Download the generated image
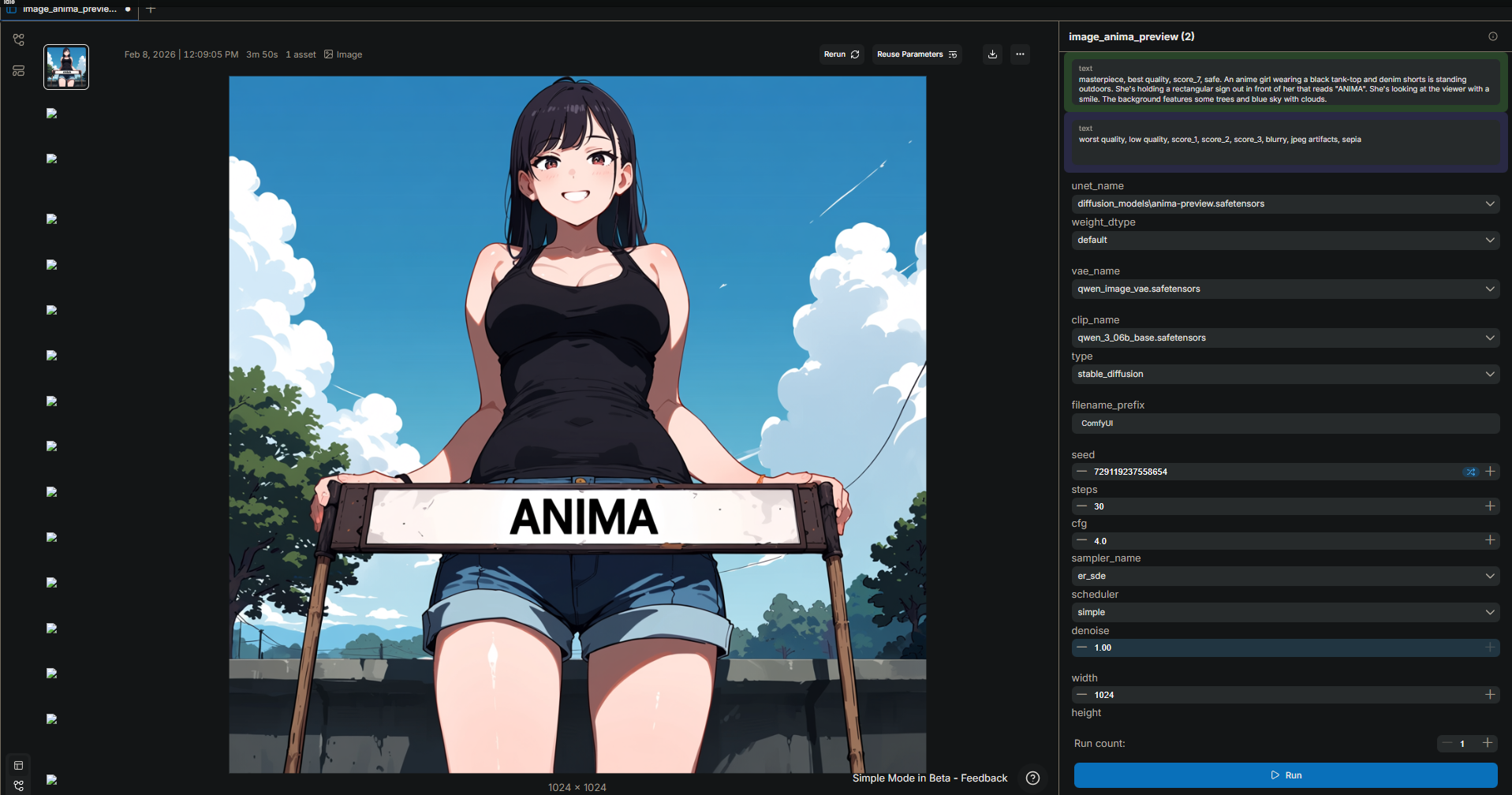 (992, 54)
